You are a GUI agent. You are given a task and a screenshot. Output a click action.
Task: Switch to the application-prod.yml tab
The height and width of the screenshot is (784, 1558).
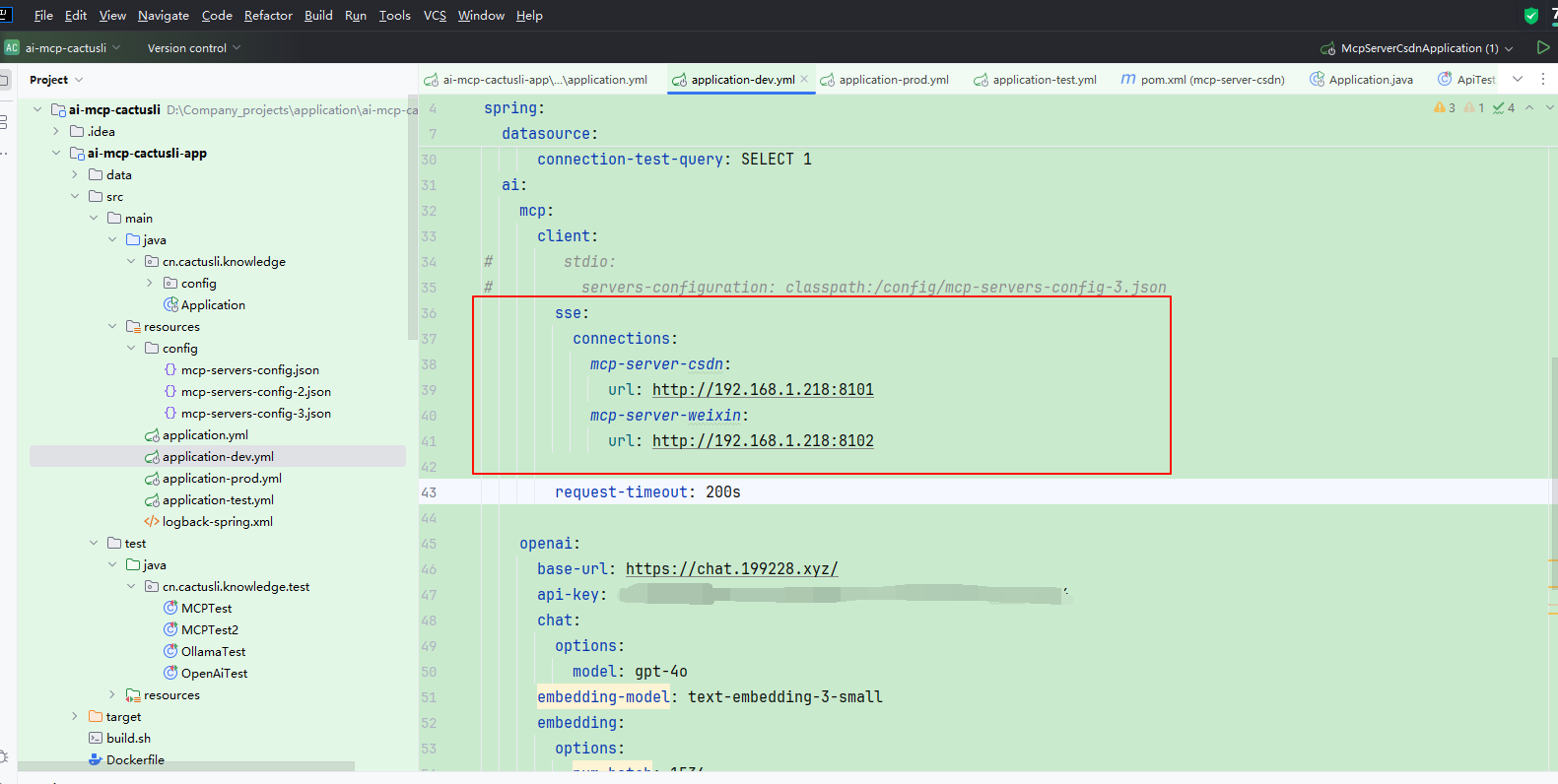click(x=885, y=80)
